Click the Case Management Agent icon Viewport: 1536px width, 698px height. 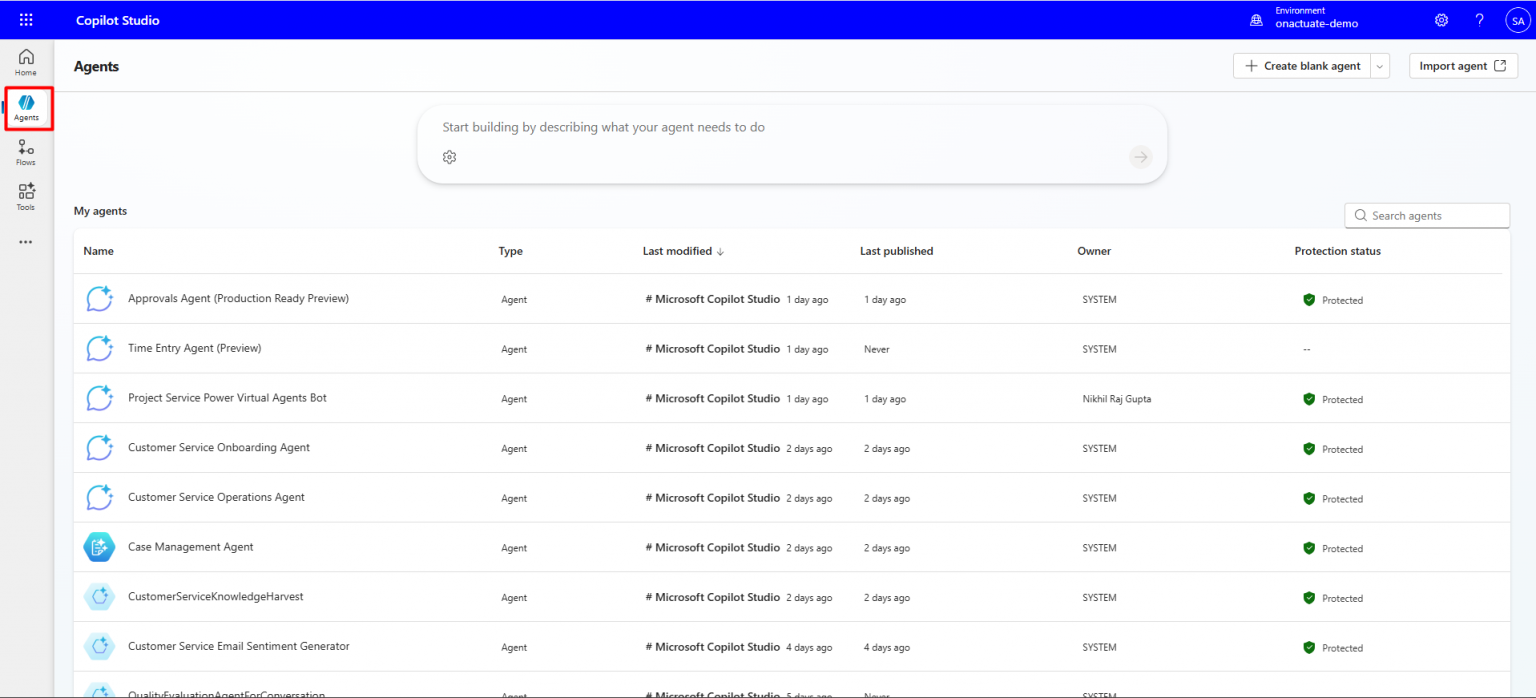click(99, 547)
